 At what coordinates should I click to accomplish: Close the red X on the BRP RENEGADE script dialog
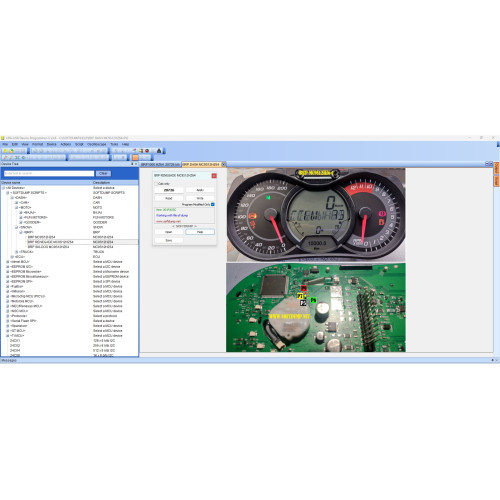pos(214,176)
